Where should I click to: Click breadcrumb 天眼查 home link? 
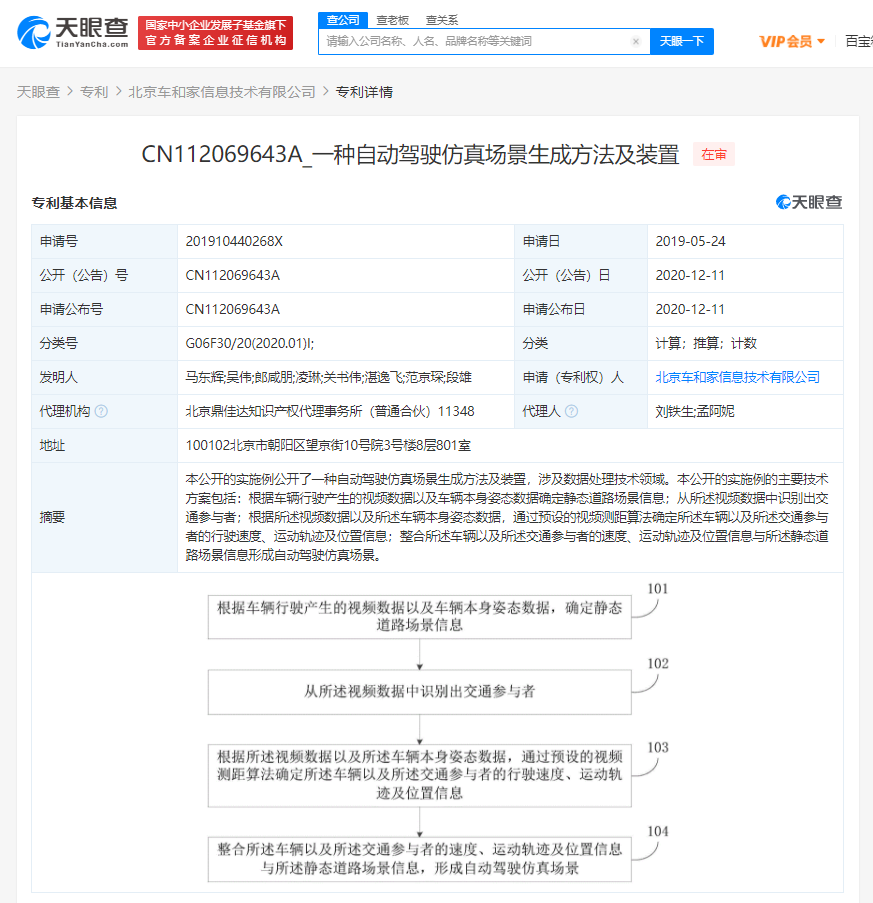point(36,91)
